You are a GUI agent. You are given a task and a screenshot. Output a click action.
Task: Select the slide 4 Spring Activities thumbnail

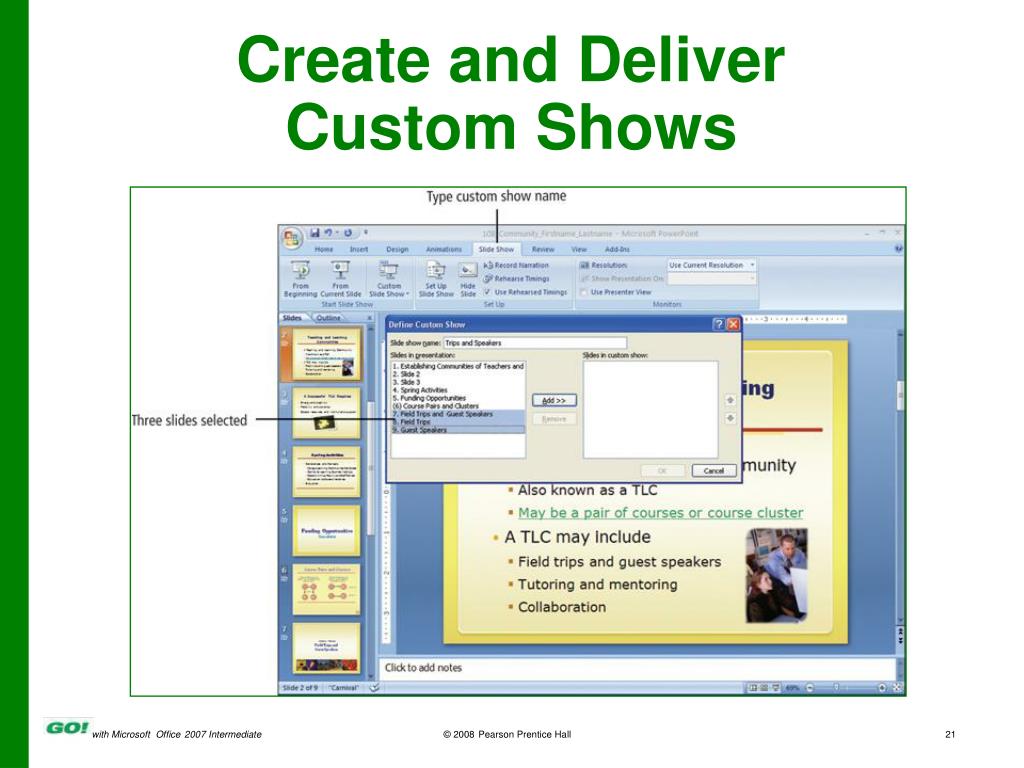pos(327,472)
